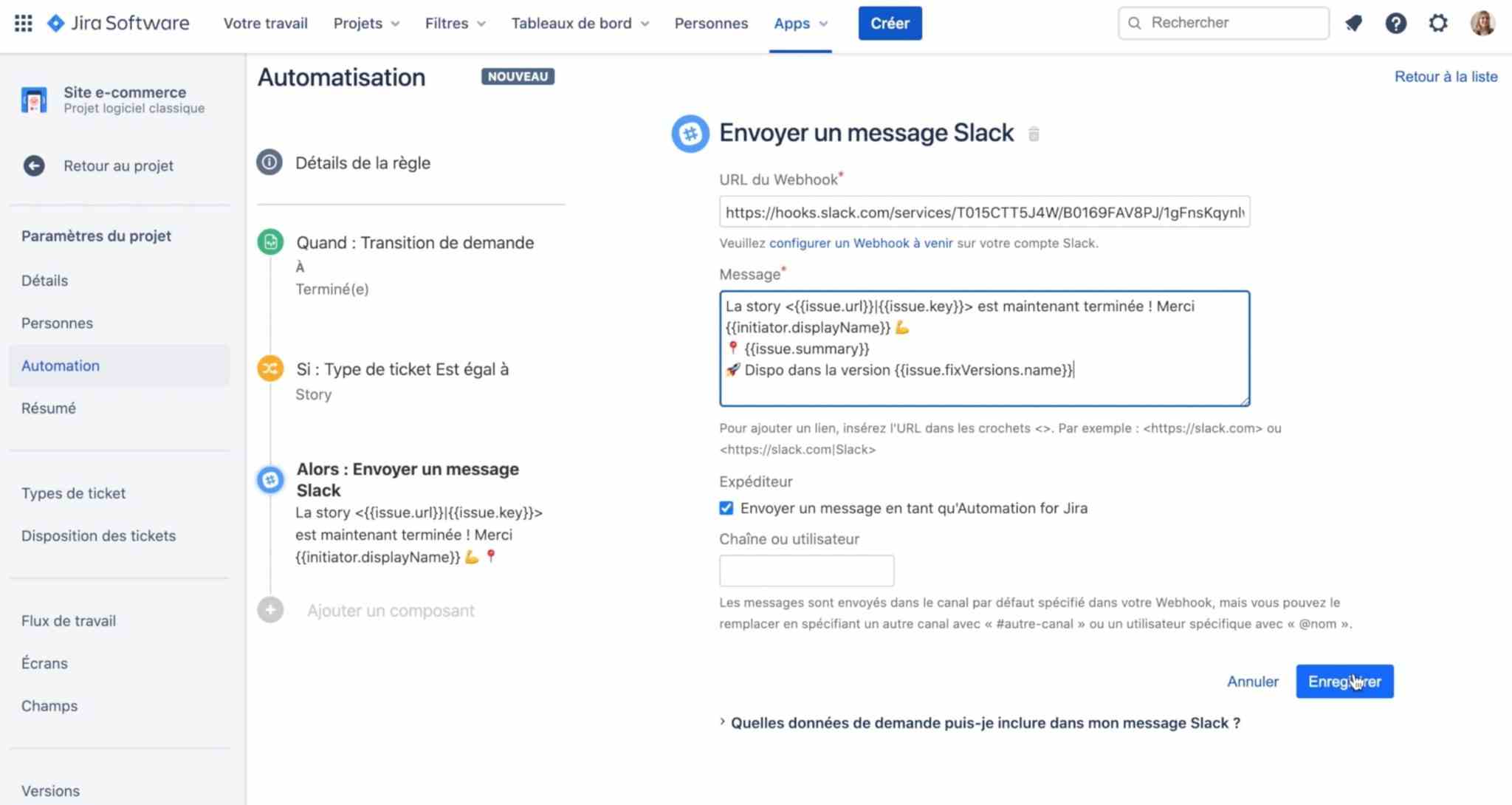Select Automation in the sidebar
1512x805 pixels.
point(119,366)
